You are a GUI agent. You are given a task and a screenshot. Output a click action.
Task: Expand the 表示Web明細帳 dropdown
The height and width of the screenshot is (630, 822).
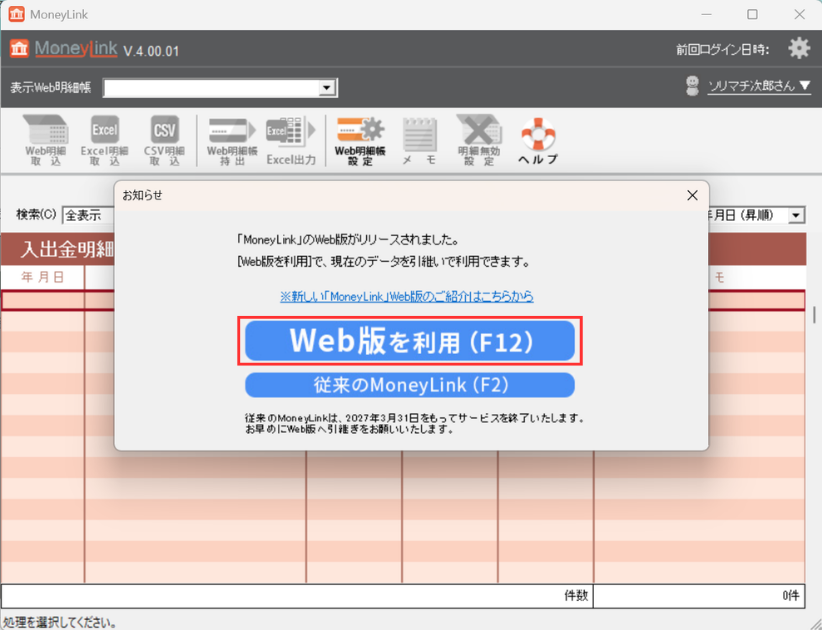tap(327, 88)
